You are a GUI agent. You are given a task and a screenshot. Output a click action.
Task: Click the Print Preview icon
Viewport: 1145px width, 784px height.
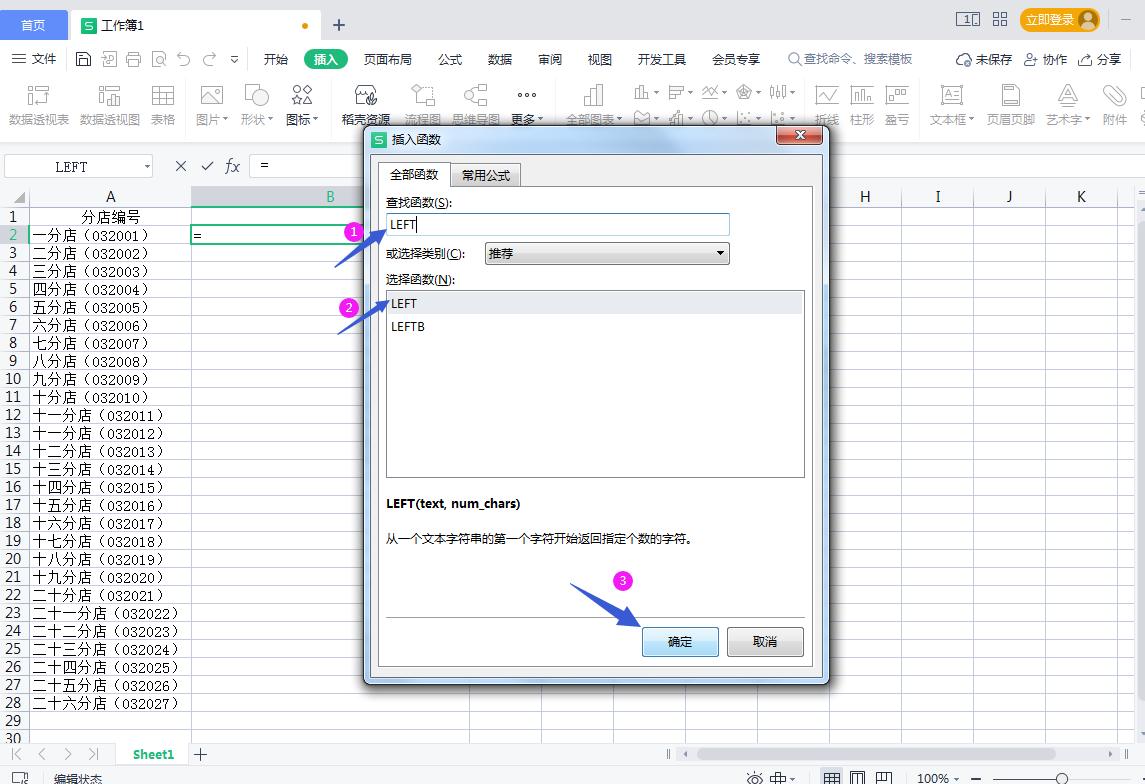click(x=158, y=59)
